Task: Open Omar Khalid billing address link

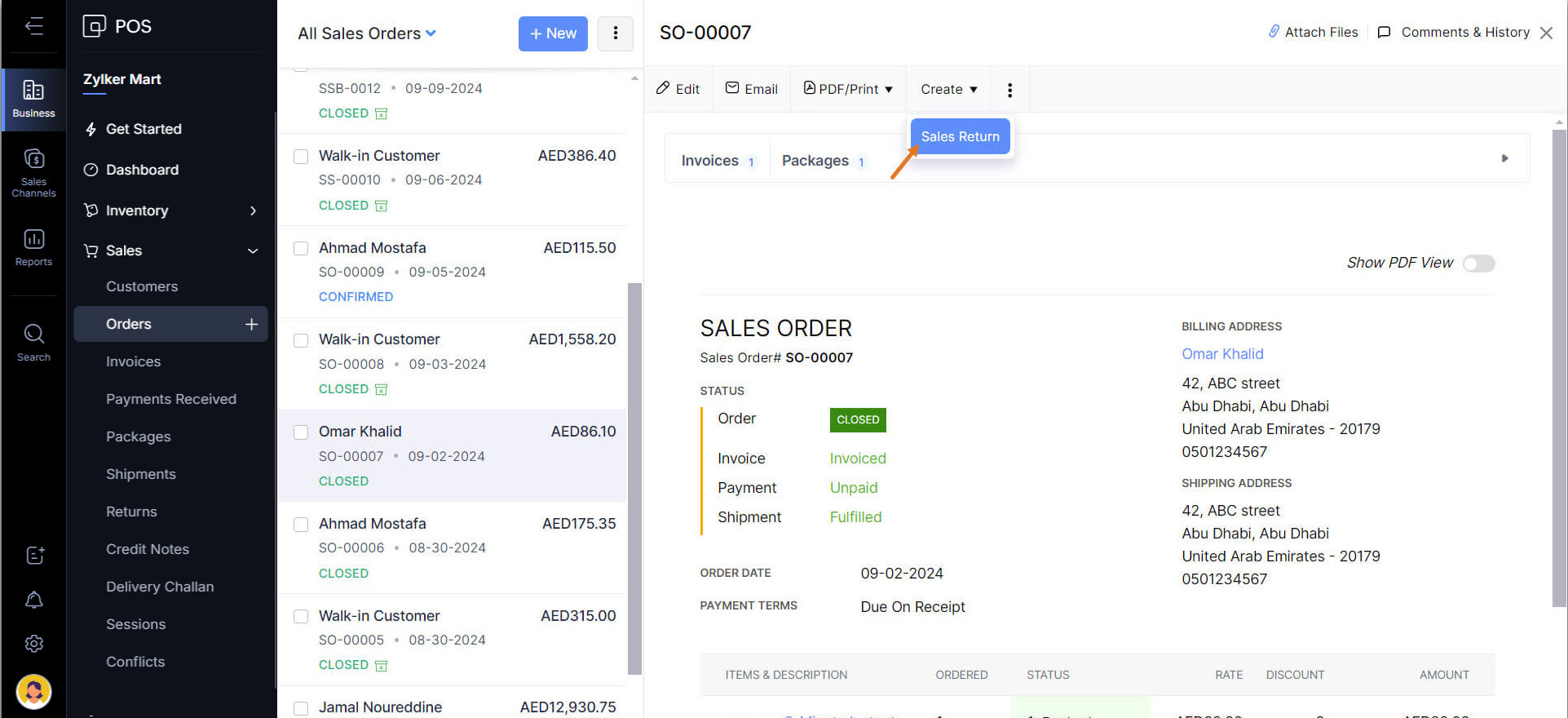Action: pyautogui.click(x=1222, y=354)
